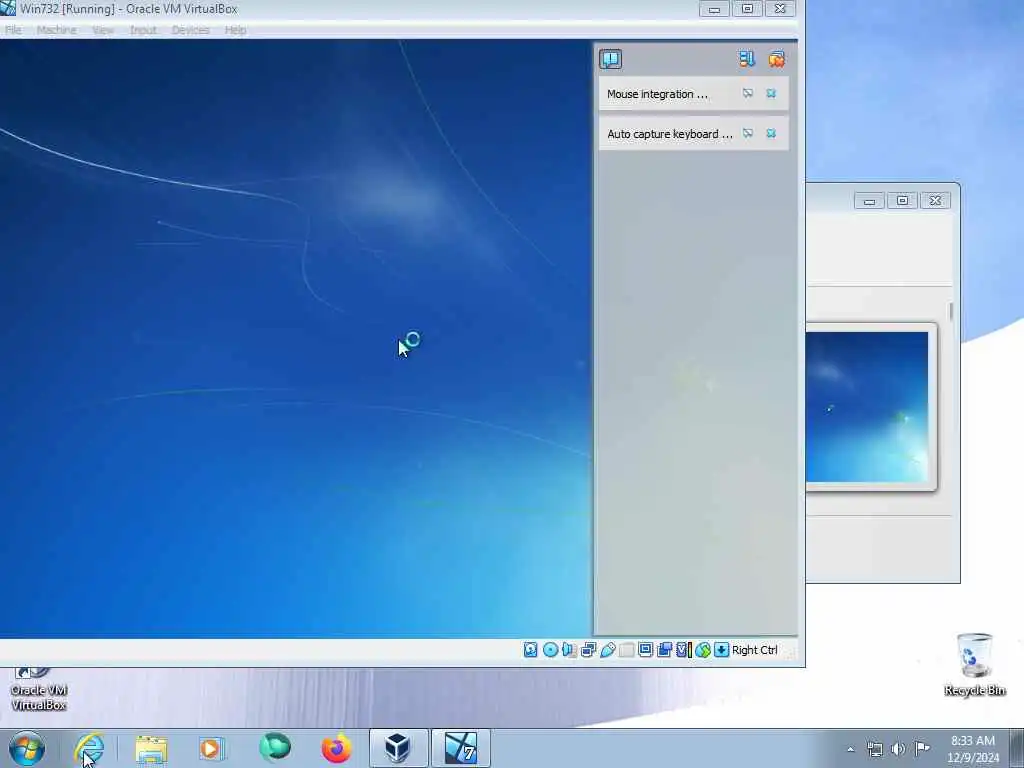Click the mouse integration status icon
The width and height of the screenshot is (1024, 768).
(703, 650)
